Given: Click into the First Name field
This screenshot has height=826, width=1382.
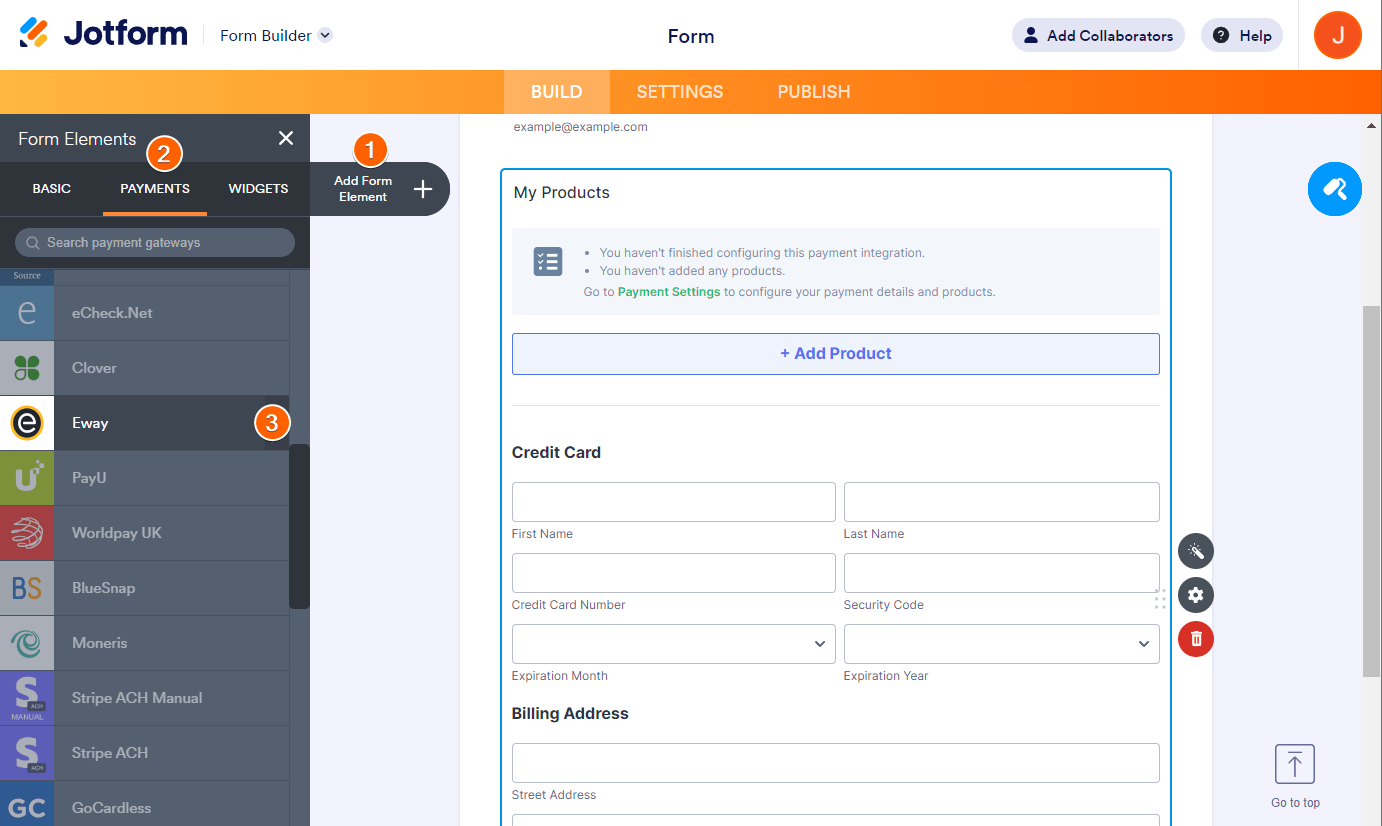Looking at the screenshot, I should coord(674,502).
